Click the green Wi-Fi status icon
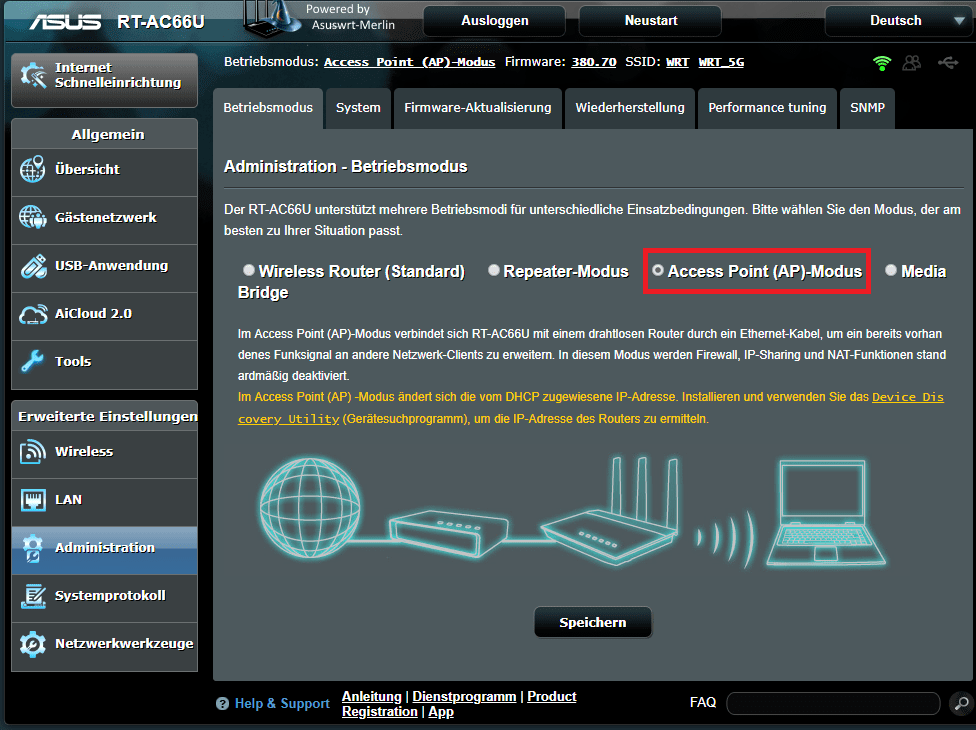 click(882, 63)
